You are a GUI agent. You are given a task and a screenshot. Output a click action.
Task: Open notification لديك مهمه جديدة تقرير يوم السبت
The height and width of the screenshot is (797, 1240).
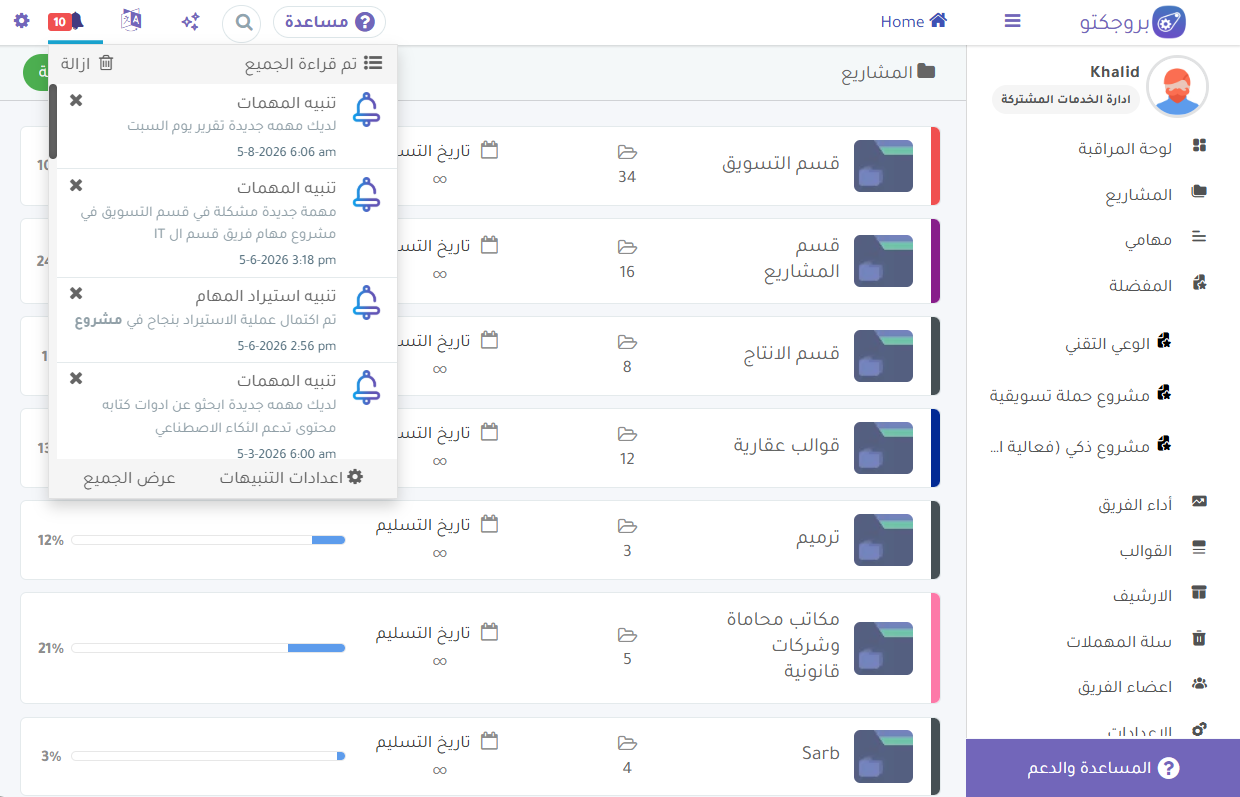coord(232,127)
